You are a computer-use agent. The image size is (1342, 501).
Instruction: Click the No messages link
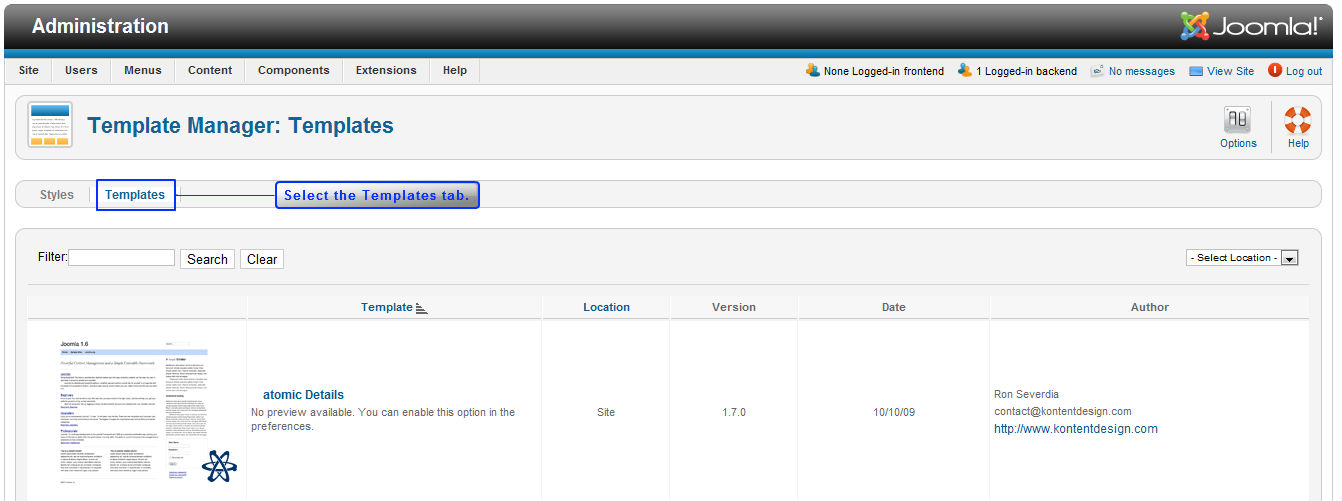1142,71
